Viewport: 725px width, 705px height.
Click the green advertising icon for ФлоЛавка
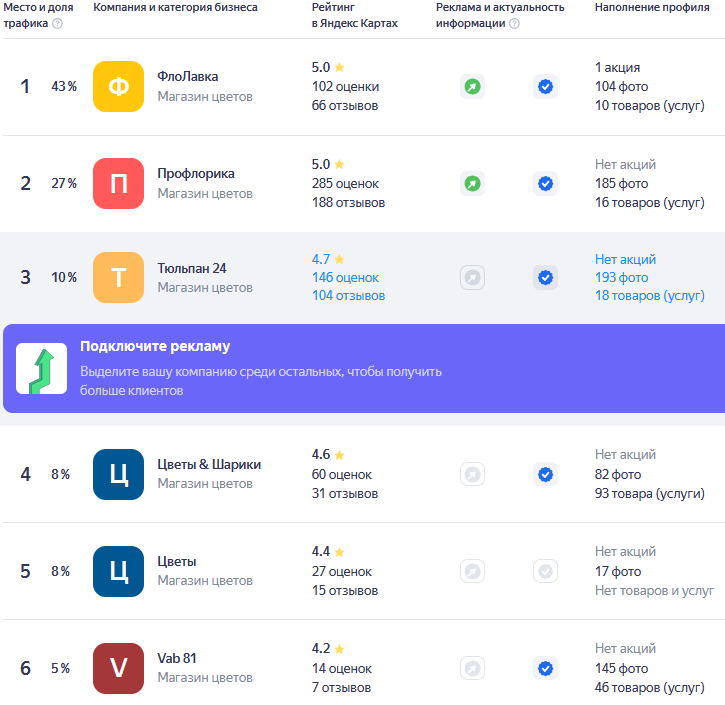click(x=472, y=87)
